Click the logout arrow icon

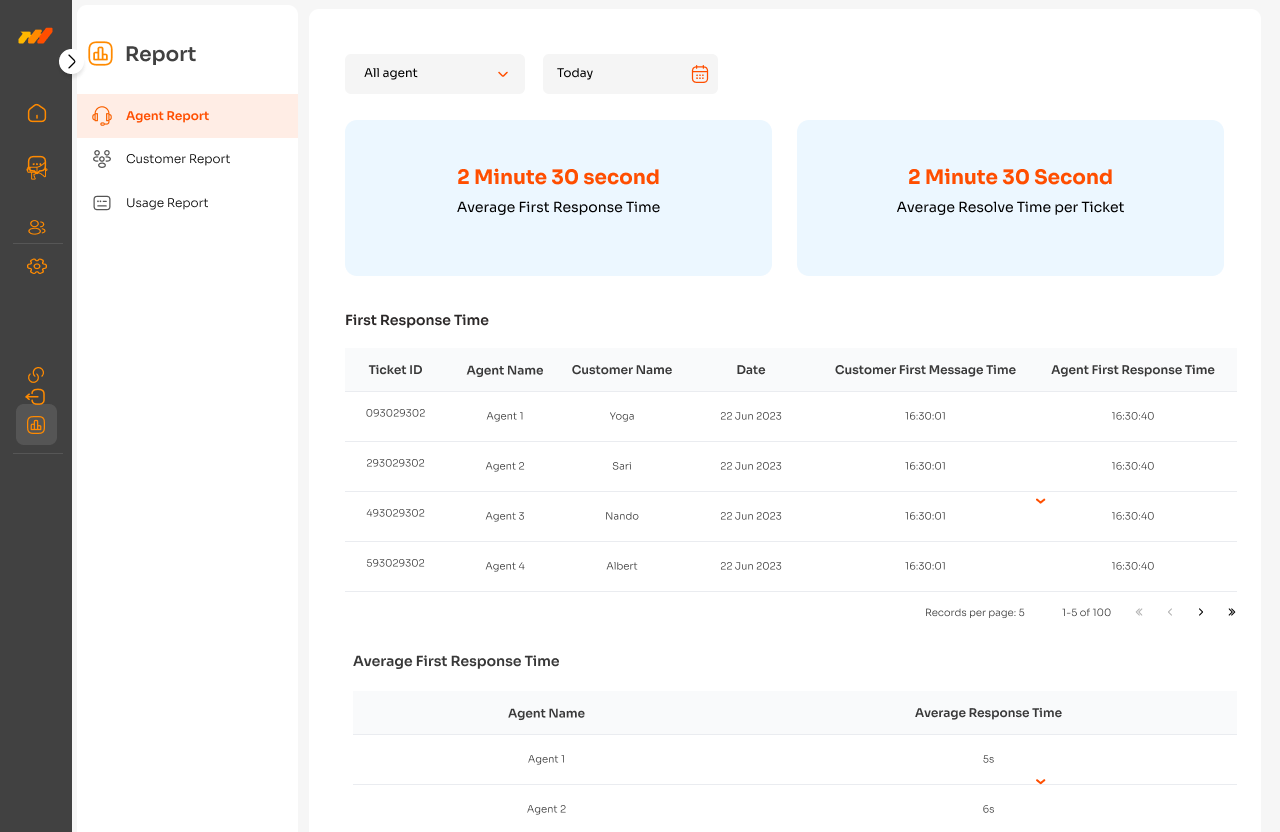click(36, 397)
